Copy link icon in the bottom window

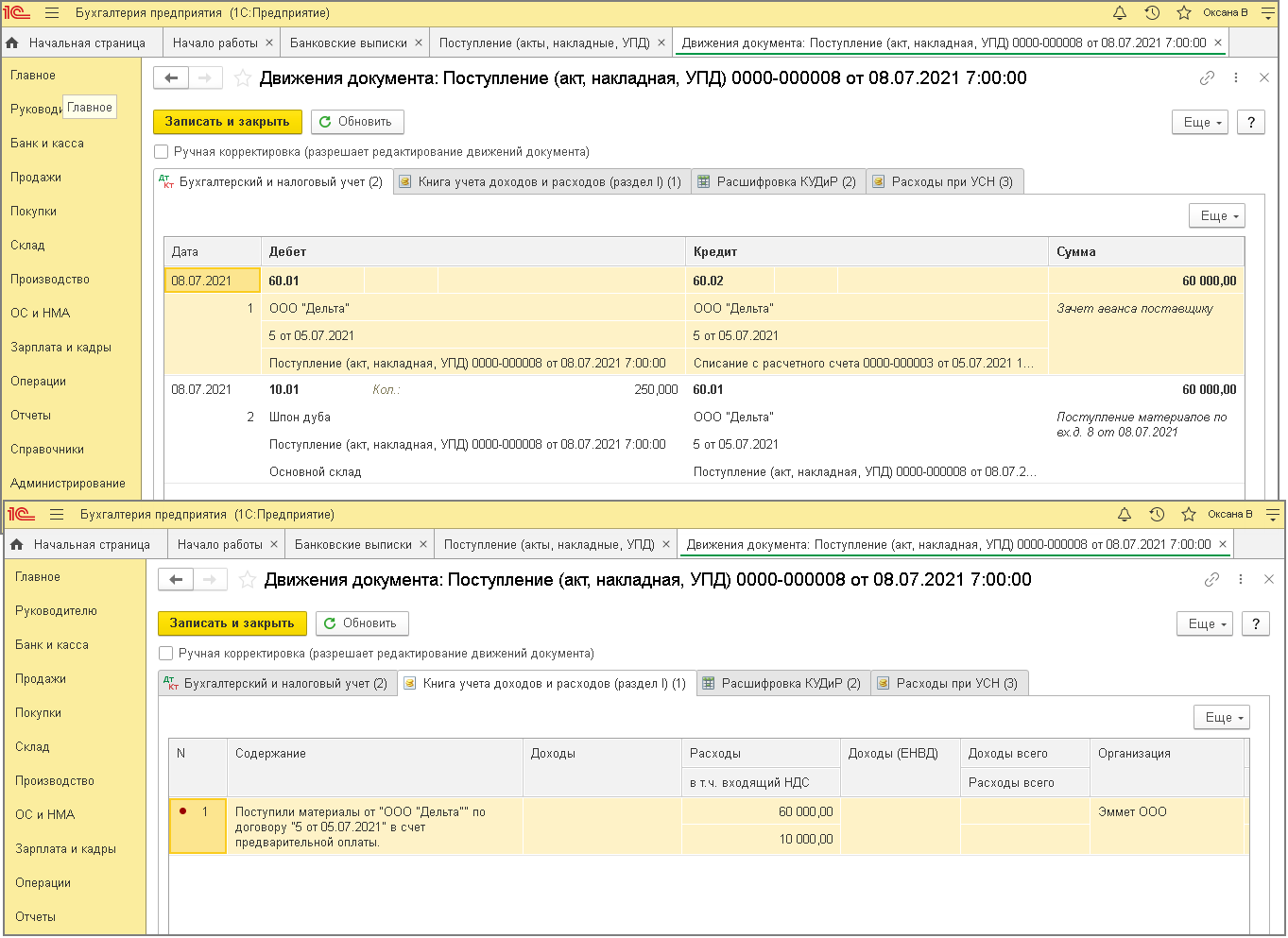pos(1211,580)
